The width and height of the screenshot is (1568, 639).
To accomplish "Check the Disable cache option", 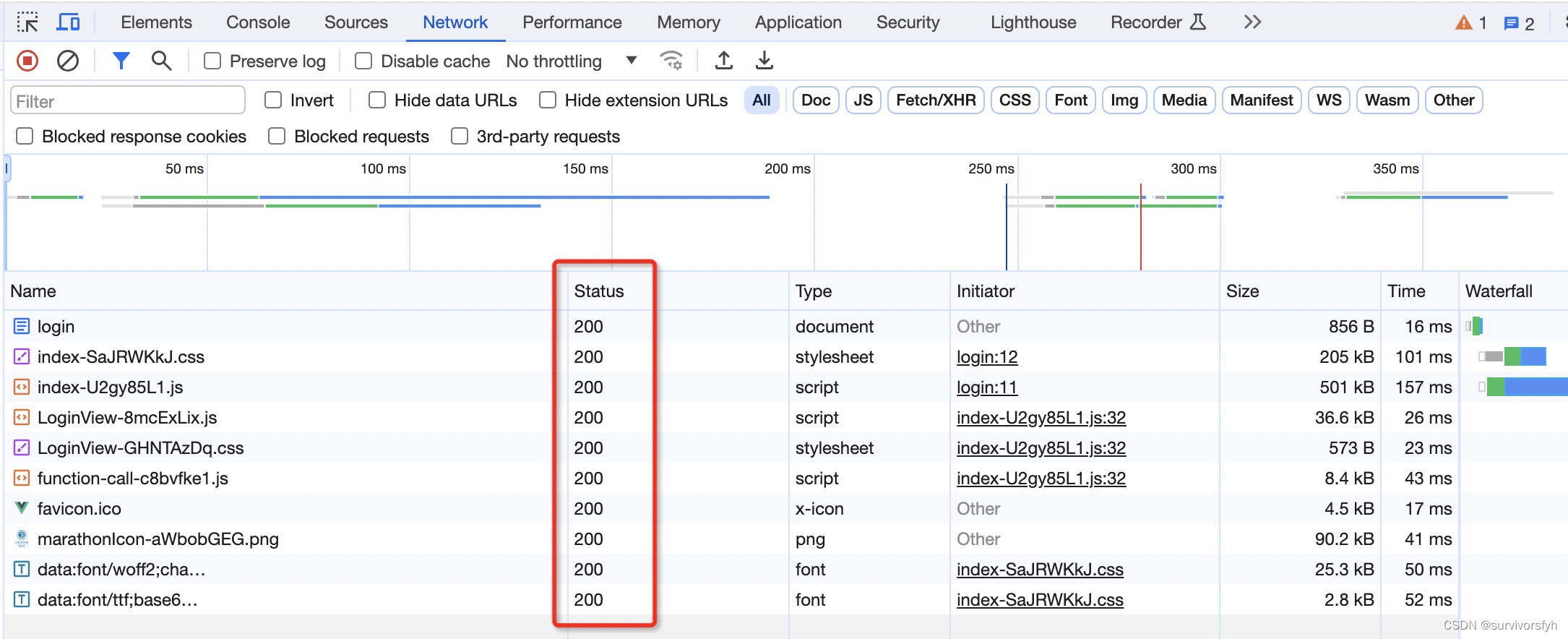I will [363, 61].
